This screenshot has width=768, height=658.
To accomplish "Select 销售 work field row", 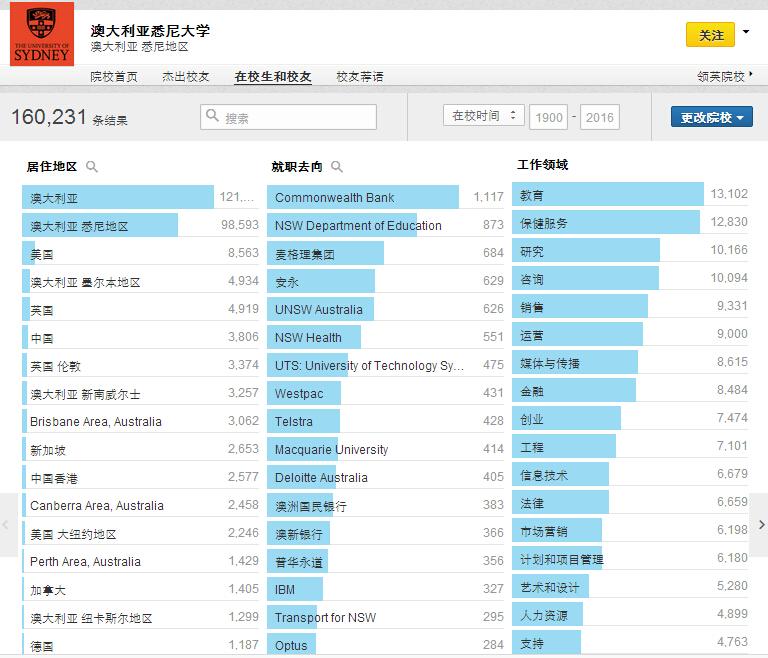I will click(630, 306).
